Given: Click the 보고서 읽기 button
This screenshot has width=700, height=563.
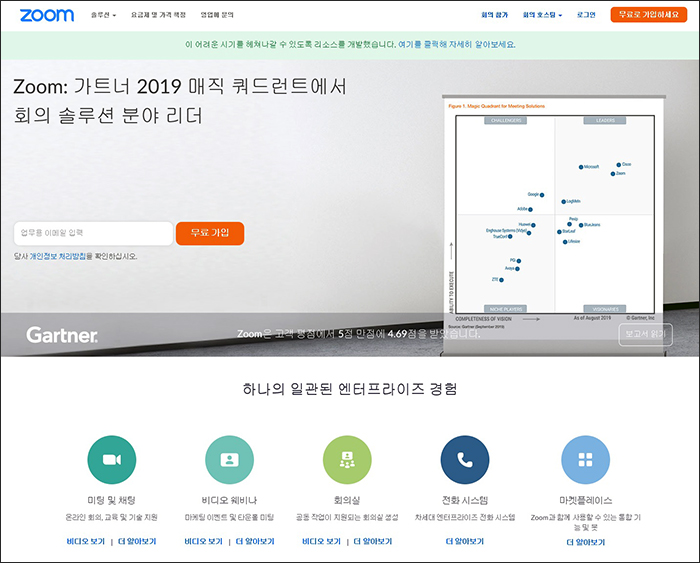Looking at the screenshot, I should point(645,334).
